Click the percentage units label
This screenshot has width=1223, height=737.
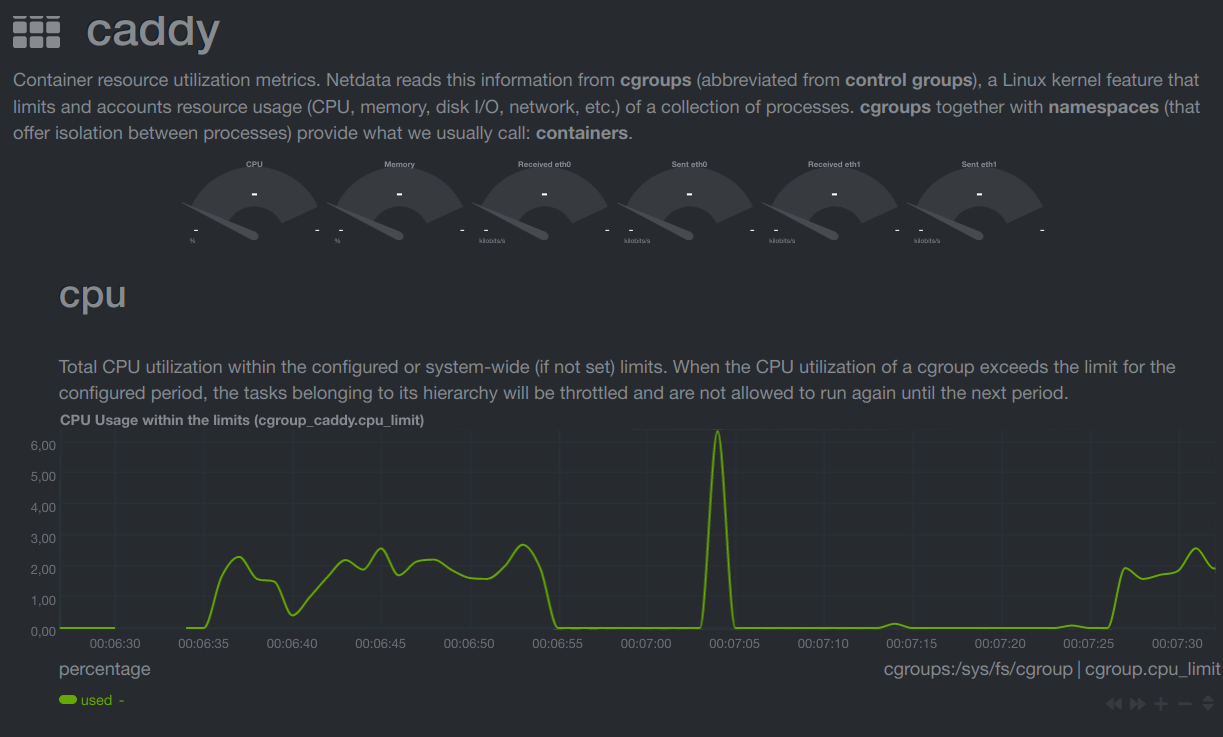tap(104, 669)
